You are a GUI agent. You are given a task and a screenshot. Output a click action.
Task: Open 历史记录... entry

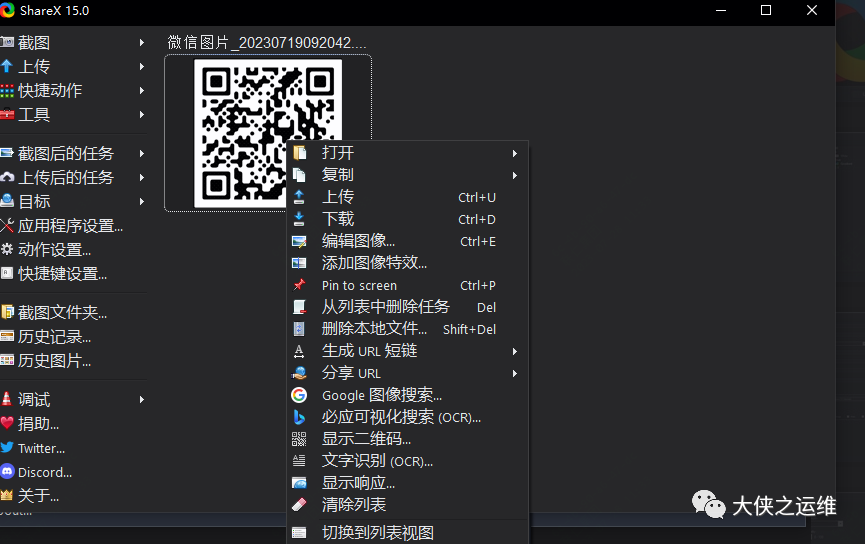(x=54, y=336)
